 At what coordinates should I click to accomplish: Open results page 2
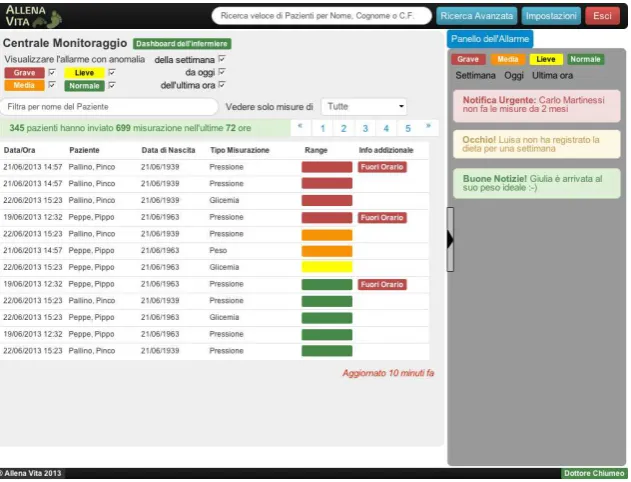click(344, 128)
